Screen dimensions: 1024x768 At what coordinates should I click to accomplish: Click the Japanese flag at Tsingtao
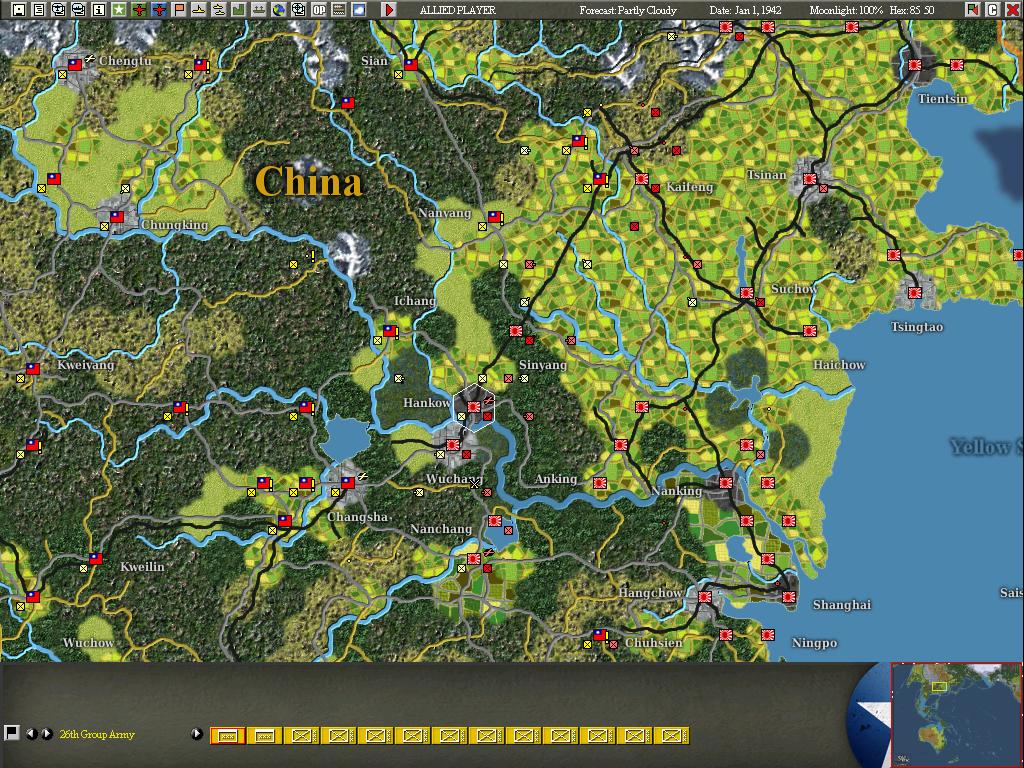point(914,293)
